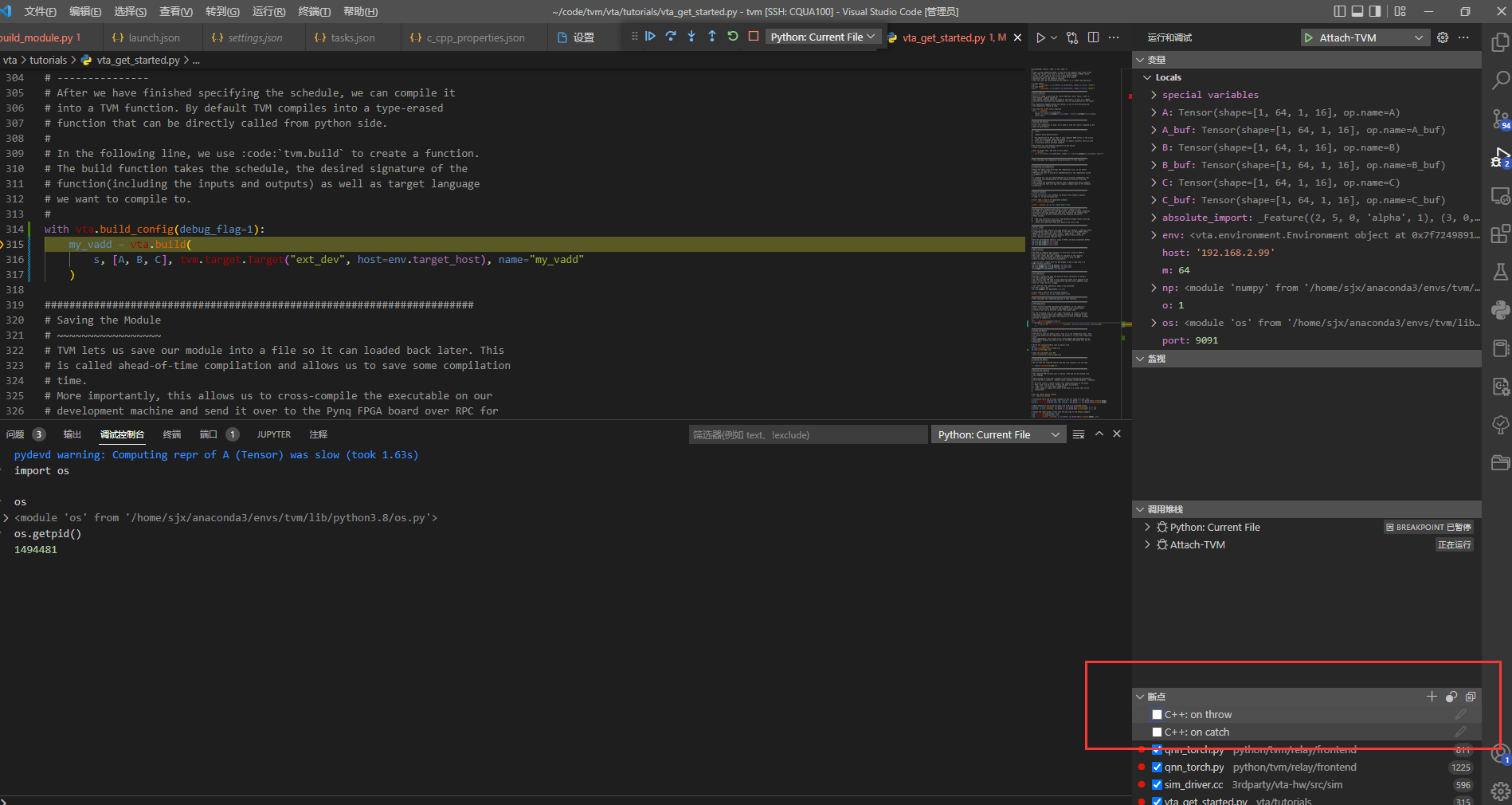
Task: Restart the debug session
Action: (x=733, y=37)
